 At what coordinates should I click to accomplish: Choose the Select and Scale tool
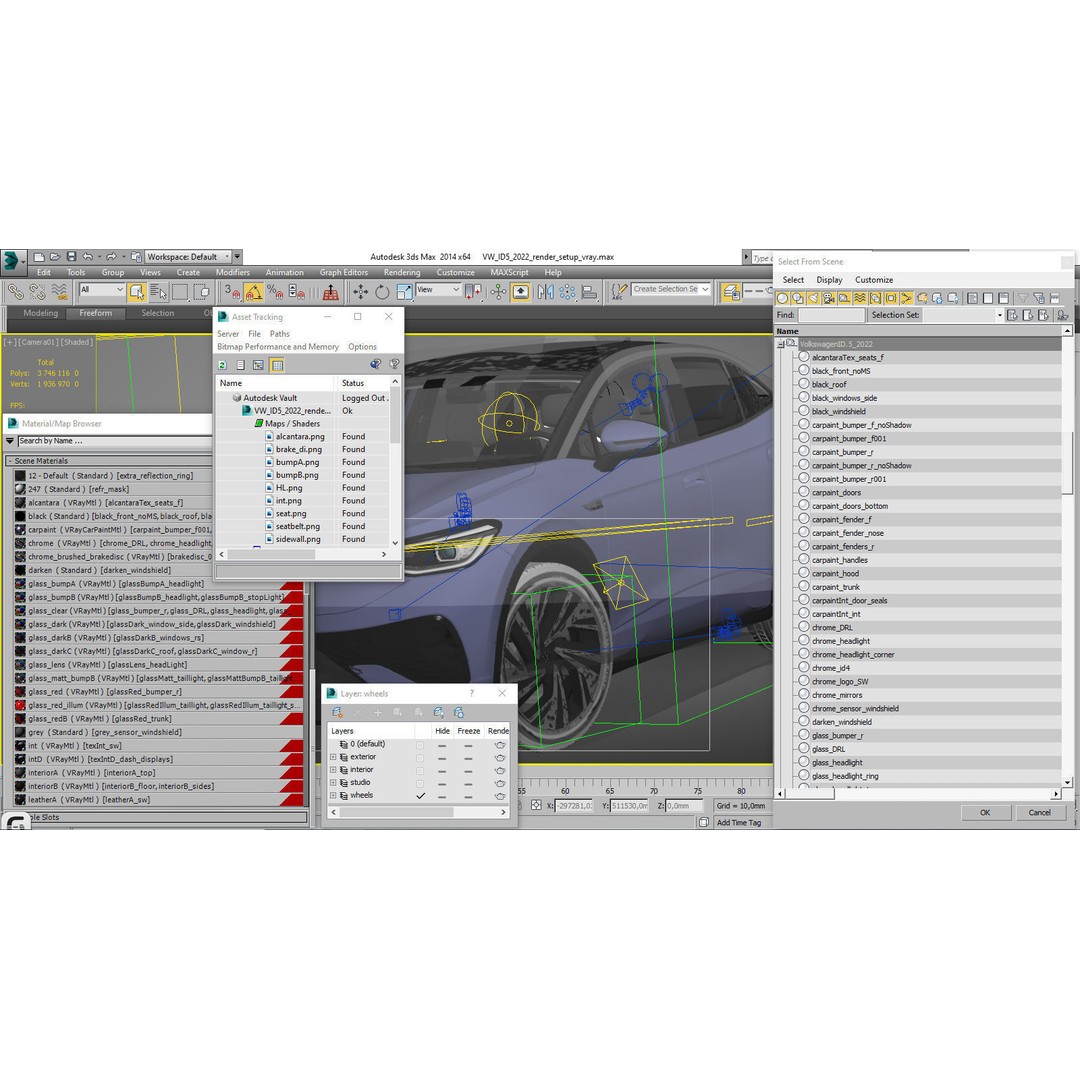pos(404,292)
